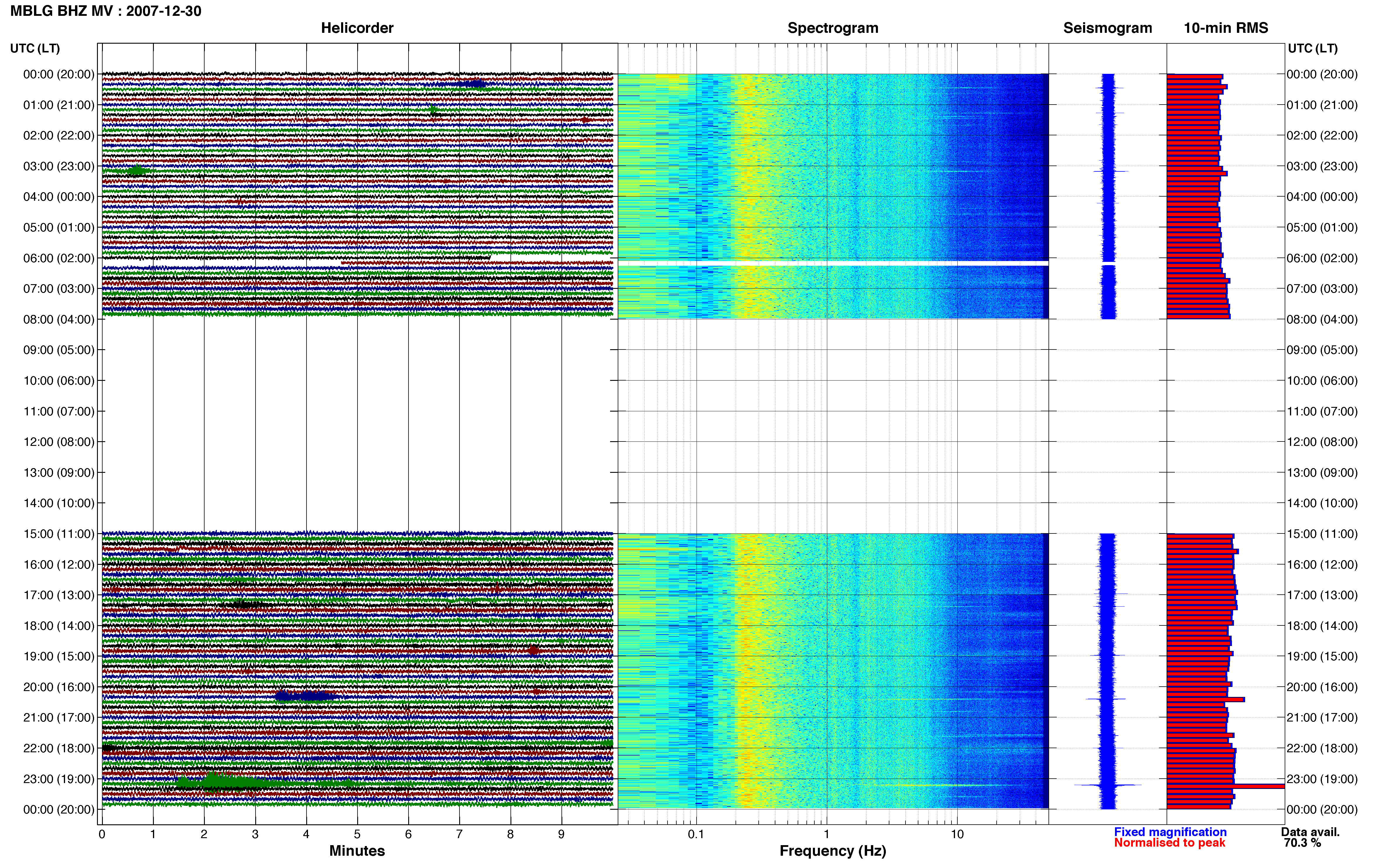
Task: Click the left '15:00 (11:00)' time label
Action: (x=59, y=533)
